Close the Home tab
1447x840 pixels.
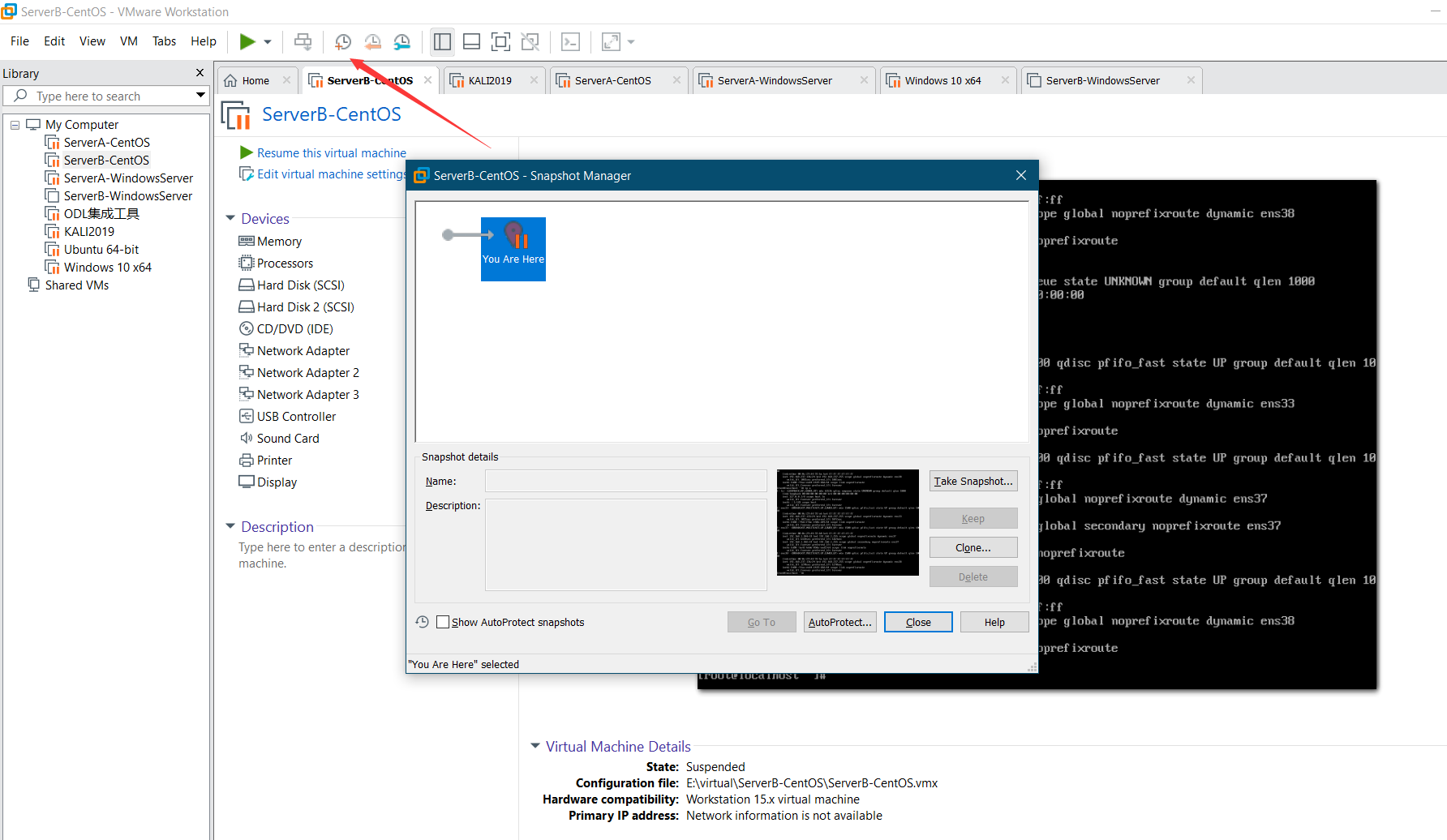coord(286,80)
